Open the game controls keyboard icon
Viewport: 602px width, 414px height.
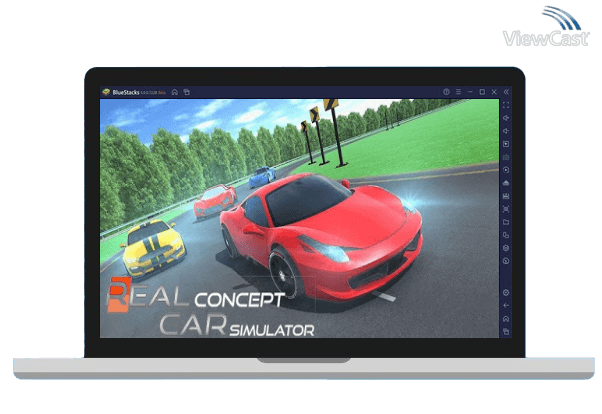pos(506,157)
